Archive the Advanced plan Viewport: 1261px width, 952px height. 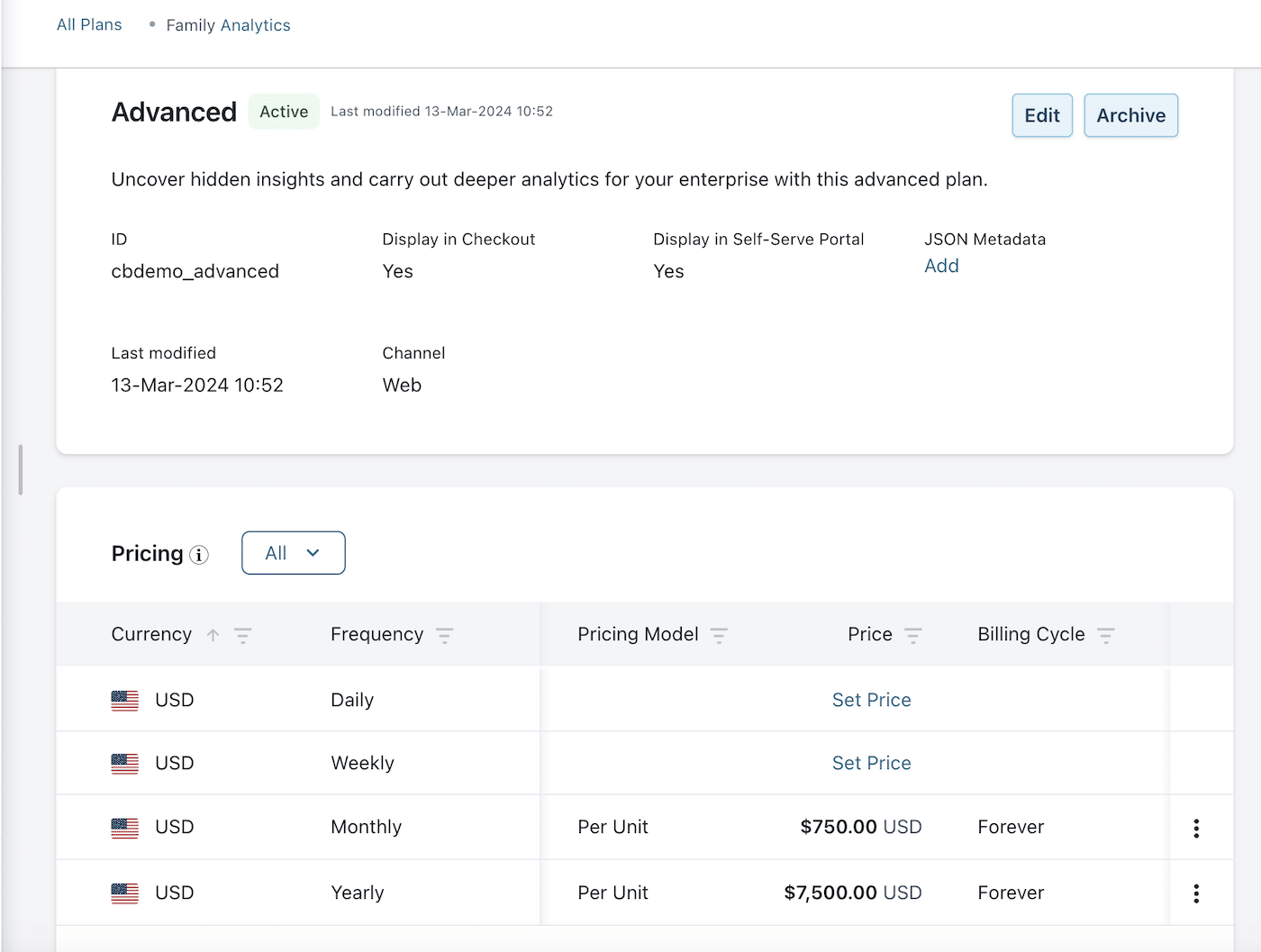(x=1130, y=115)
